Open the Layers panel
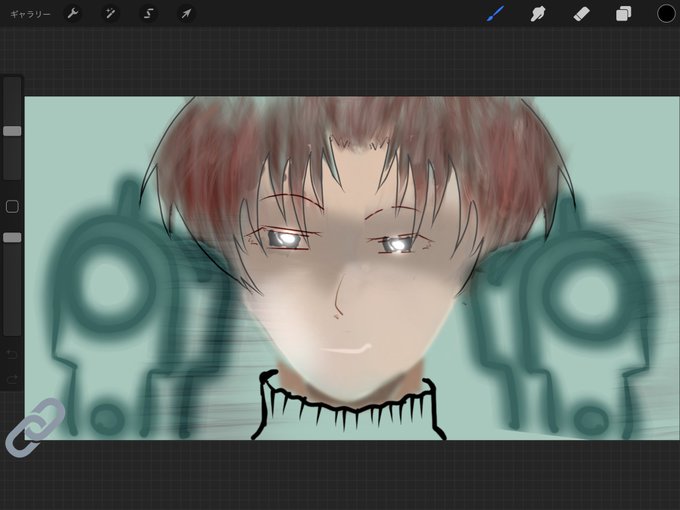Screen dimensions: 680x510 click(x=623, y=14)
